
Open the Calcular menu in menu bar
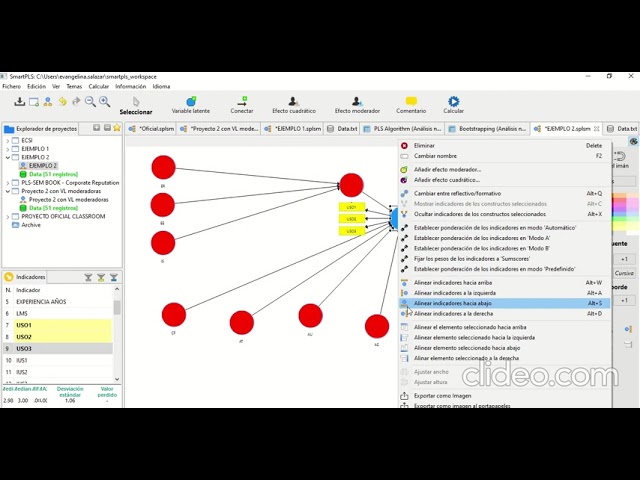pos(99,87)
